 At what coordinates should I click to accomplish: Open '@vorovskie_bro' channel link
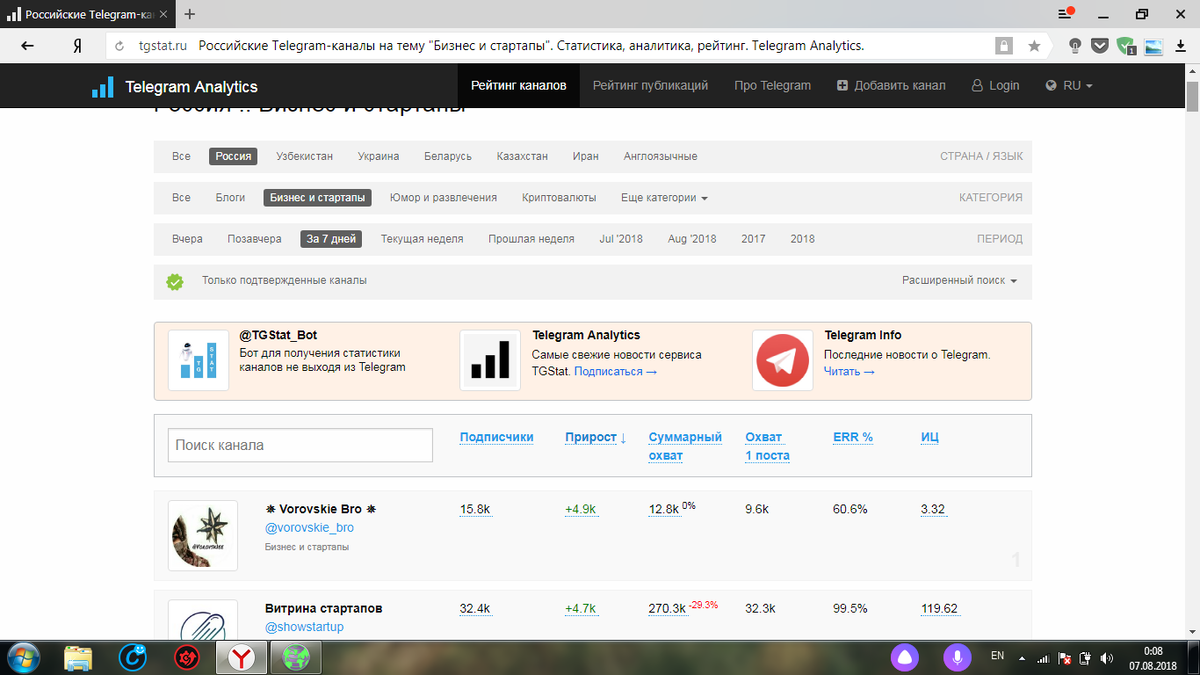[309, 528]
